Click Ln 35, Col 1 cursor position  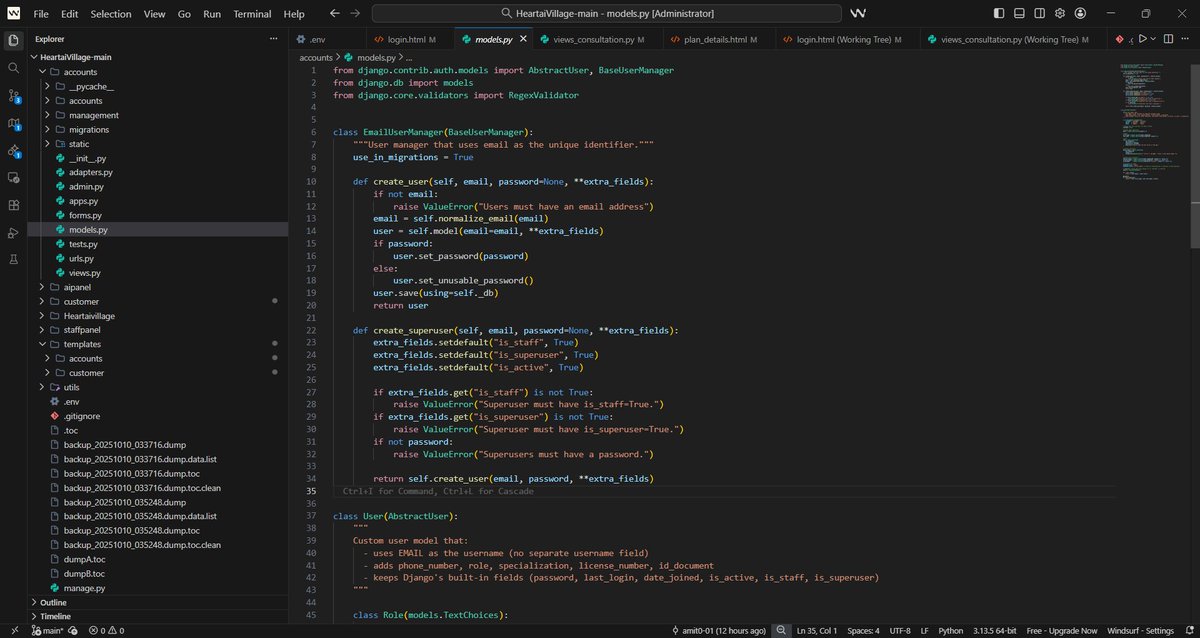pyautogui.click(x=818, y=631)
